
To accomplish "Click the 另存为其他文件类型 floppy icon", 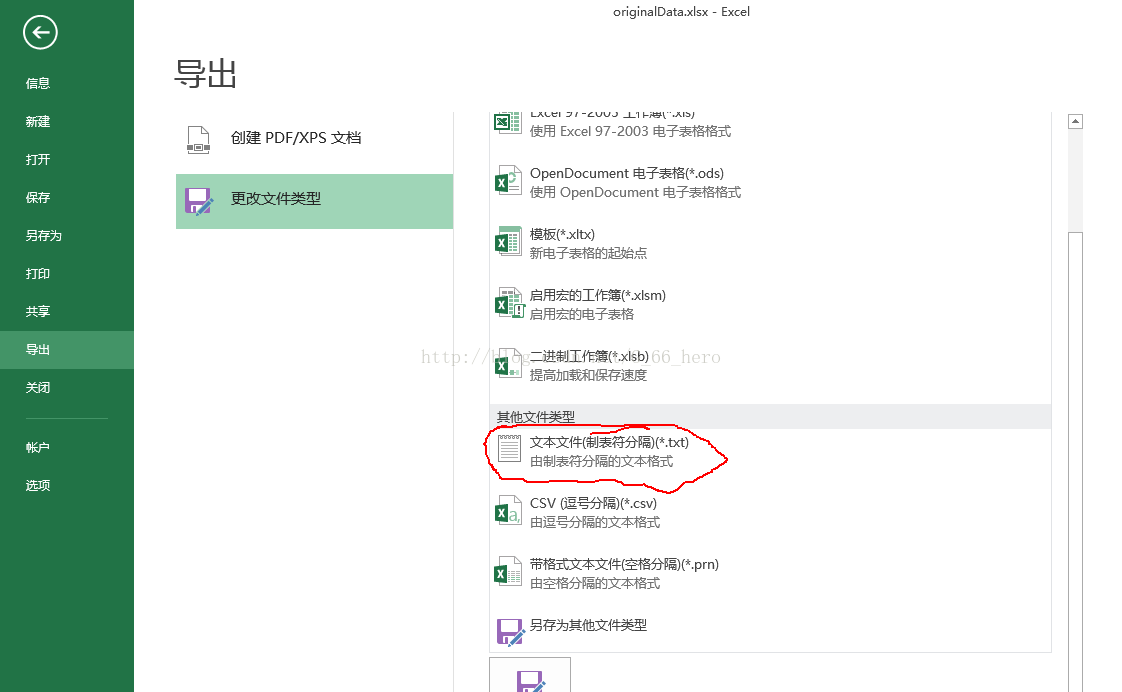I will [x=510, y=632].
